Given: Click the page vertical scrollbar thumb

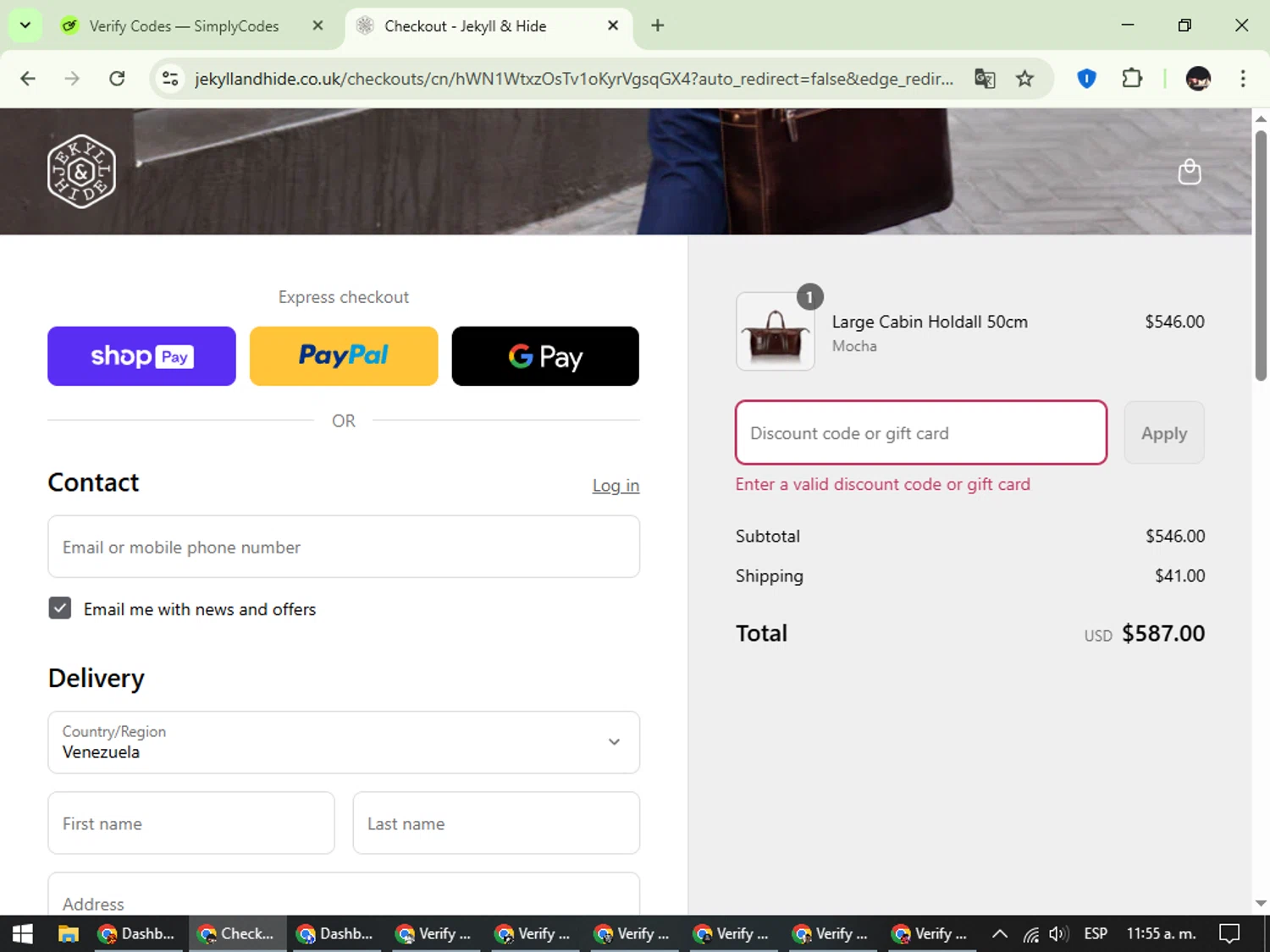Looking at the screenshot, I should coord(1261,255).
